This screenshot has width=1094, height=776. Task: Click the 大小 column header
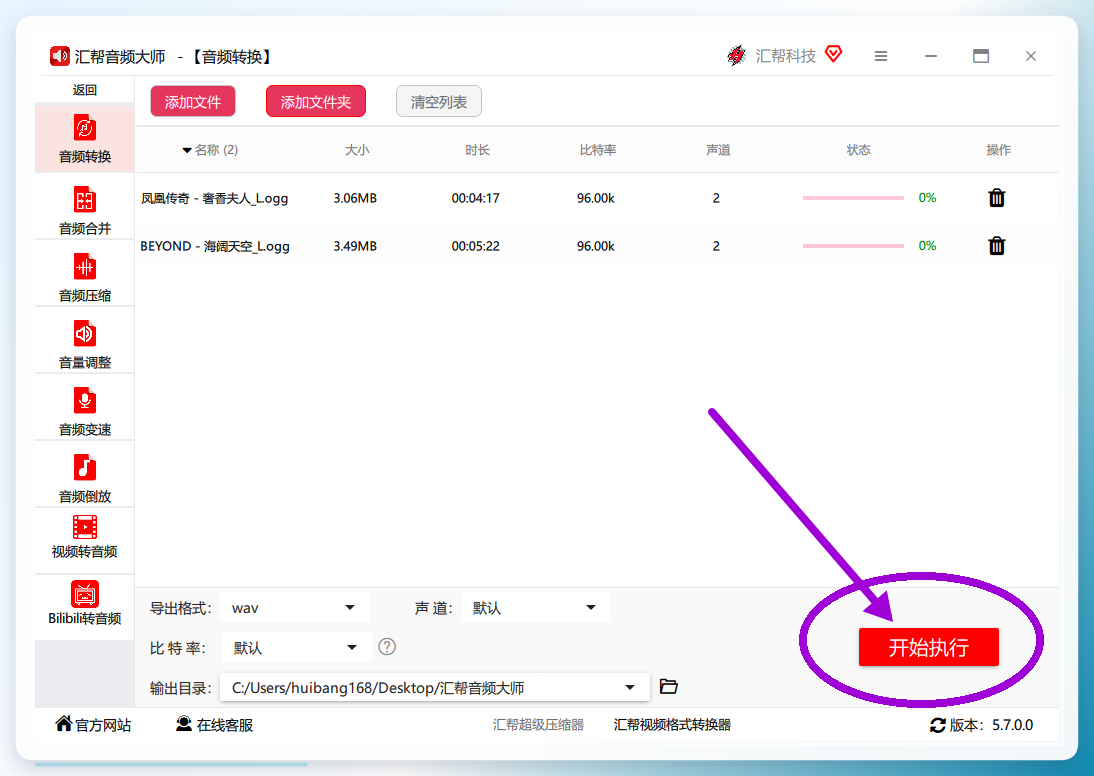pos(357,150)
